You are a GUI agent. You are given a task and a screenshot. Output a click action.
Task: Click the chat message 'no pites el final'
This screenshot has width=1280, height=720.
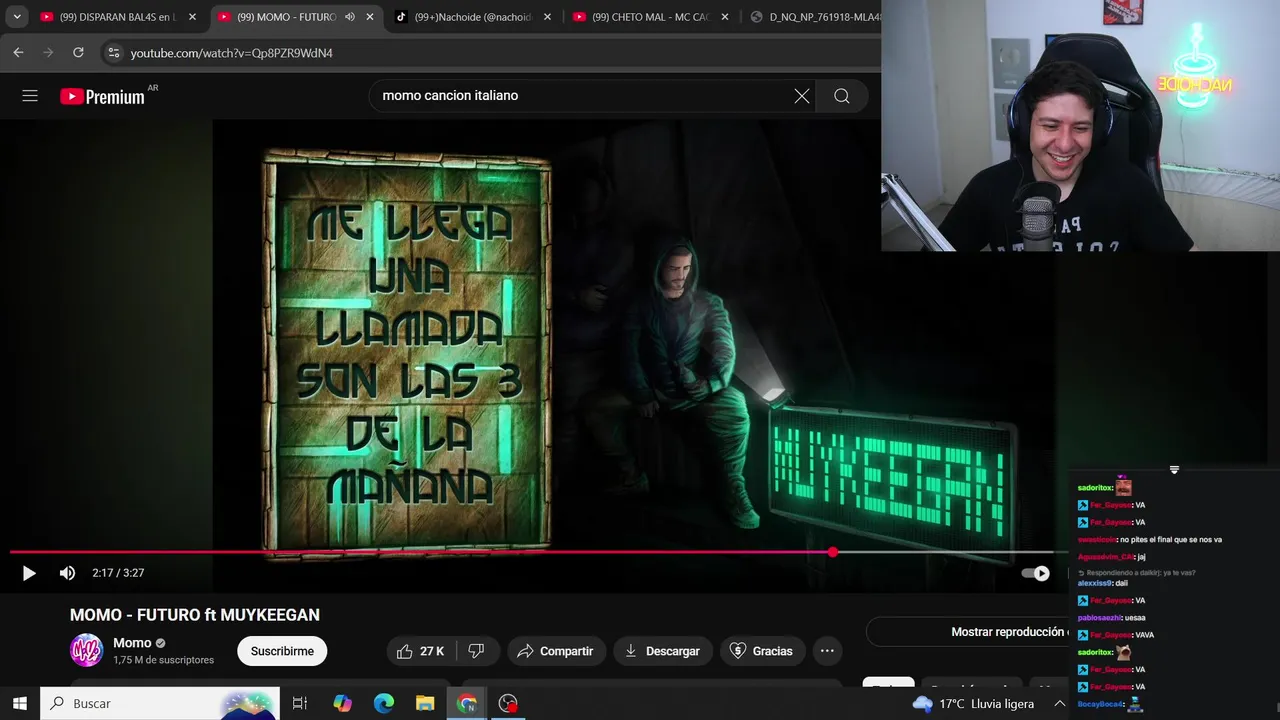coord(1150,540)
